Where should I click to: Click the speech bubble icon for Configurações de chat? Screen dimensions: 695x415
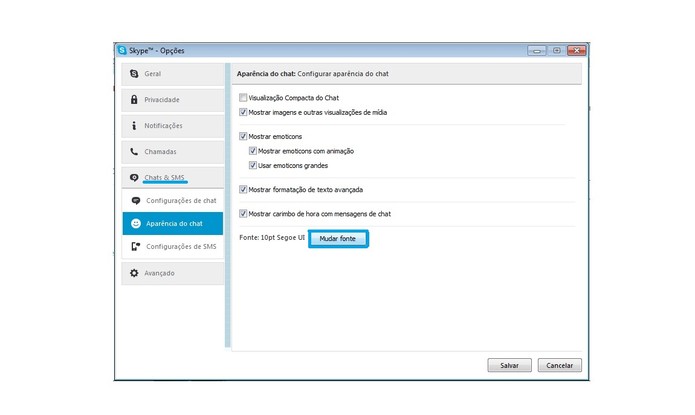click(136, 200)
